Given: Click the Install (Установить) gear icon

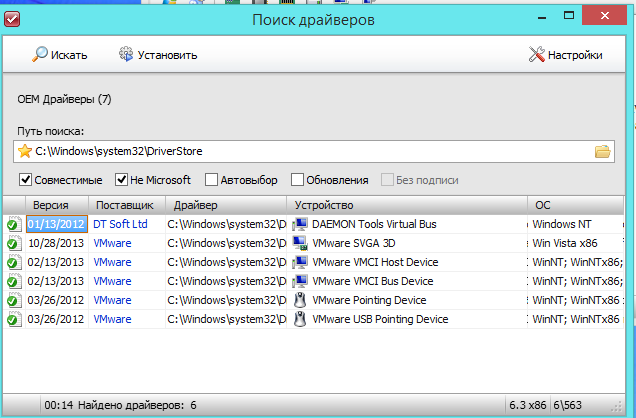Looking at the screenshot, I should (127, 55).
